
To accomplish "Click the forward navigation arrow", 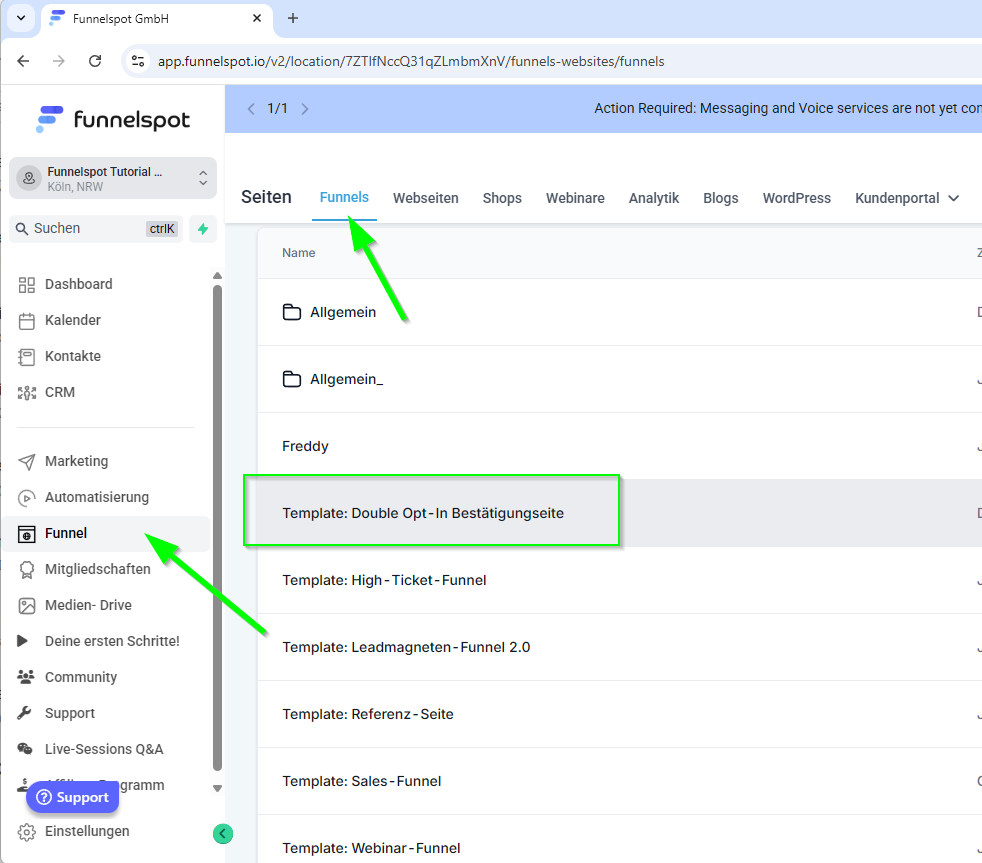I will click(58, 61).
